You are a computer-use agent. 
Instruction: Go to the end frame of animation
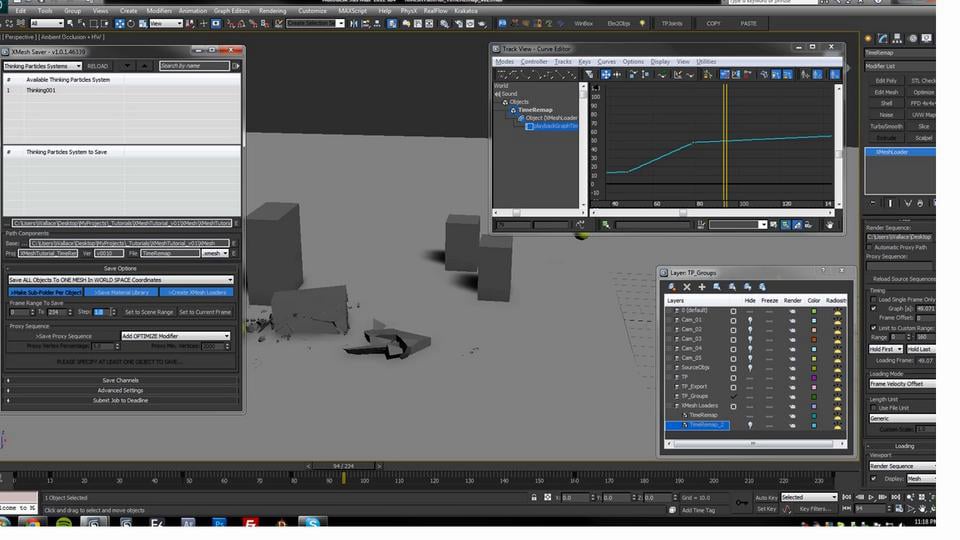pyautogui.click(x=896, y=497)
